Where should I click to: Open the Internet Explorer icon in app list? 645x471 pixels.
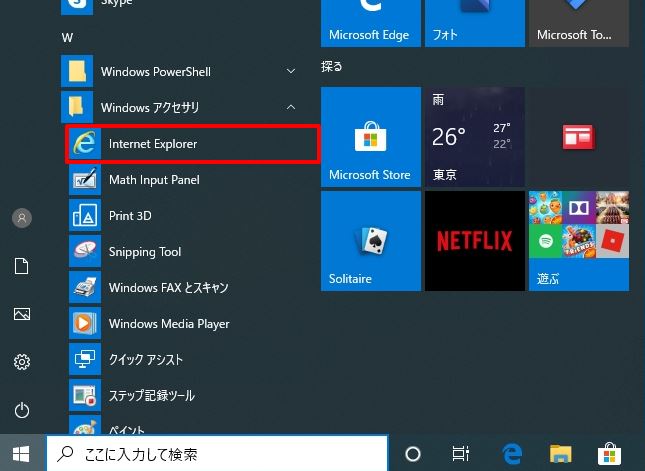point(85,144)
